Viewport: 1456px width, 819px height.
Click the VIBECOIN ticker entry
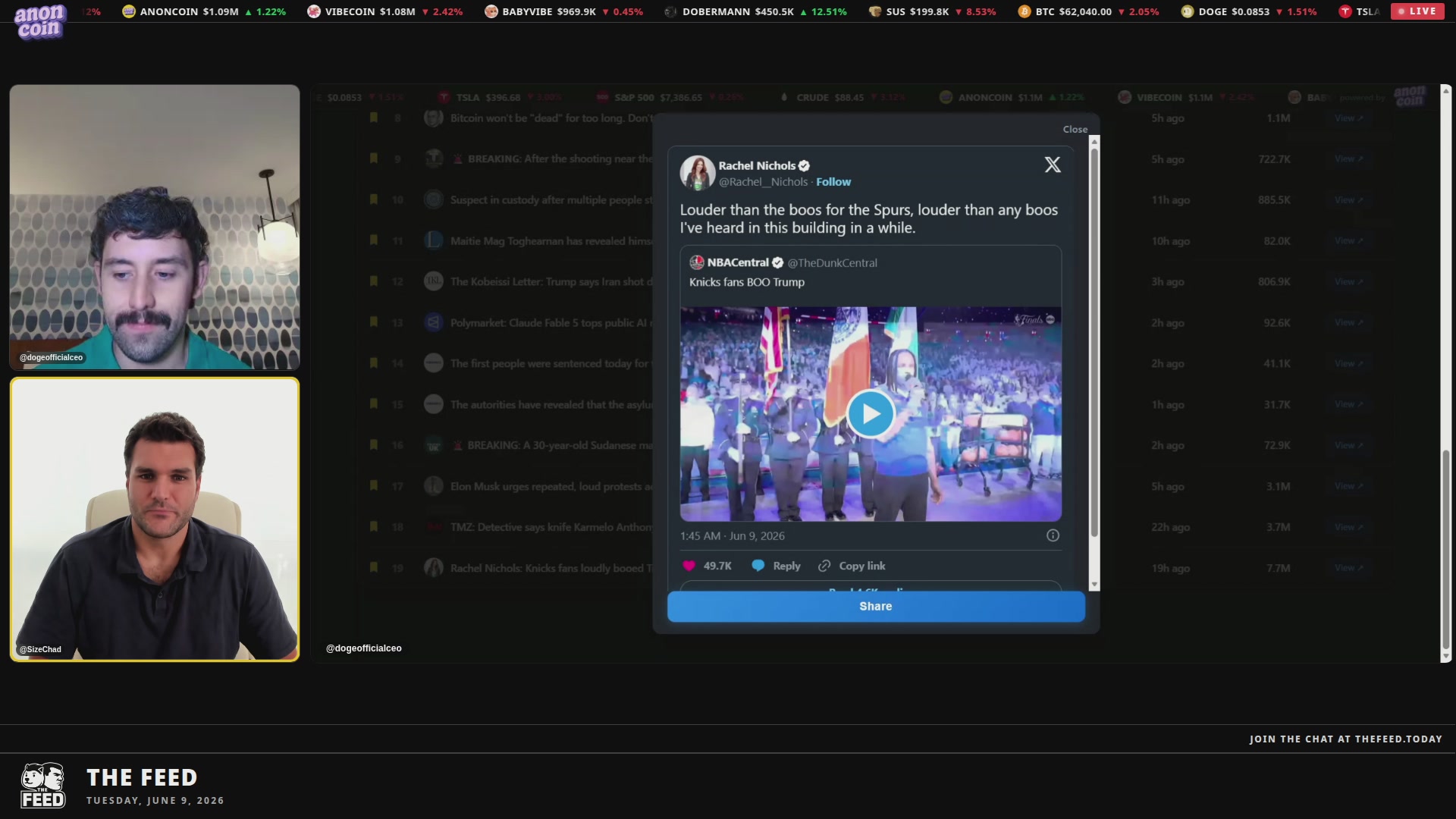coord(384,11)
